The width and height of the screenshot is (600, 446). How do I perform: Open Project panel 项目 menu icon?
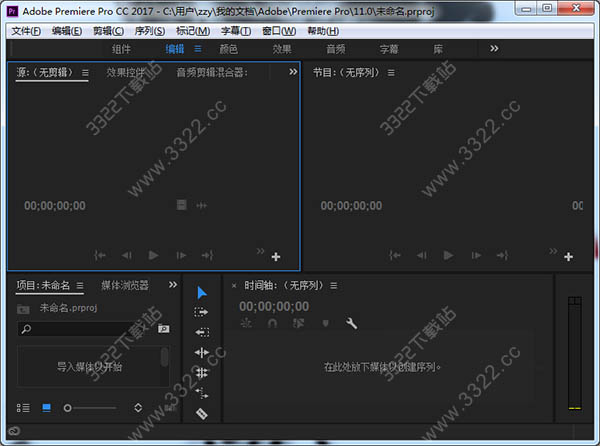pos(80,285)
